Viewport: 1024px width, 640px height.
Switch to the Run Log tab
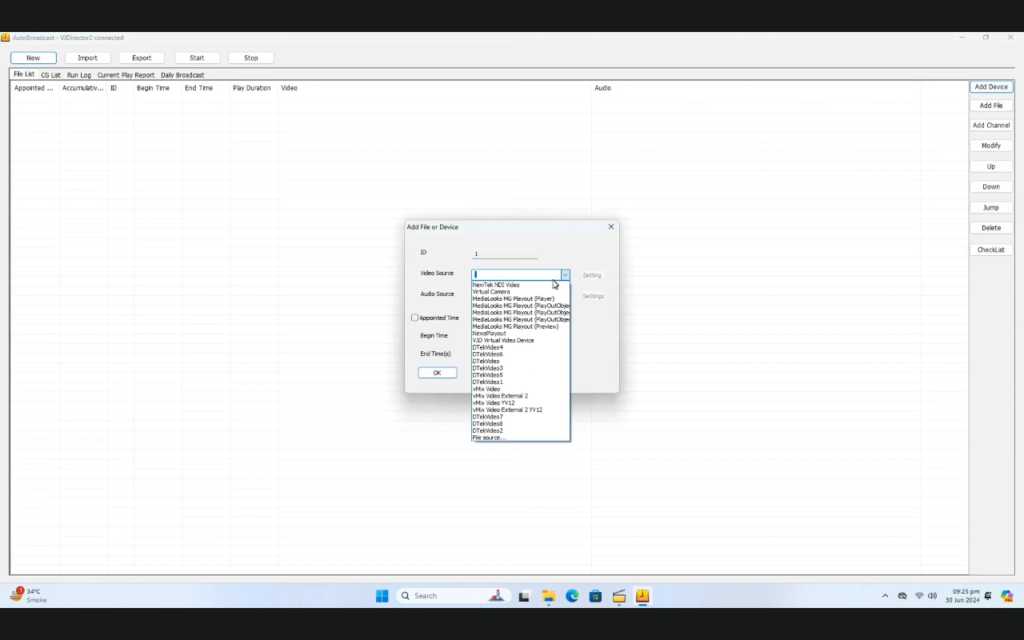click(79, 75)
